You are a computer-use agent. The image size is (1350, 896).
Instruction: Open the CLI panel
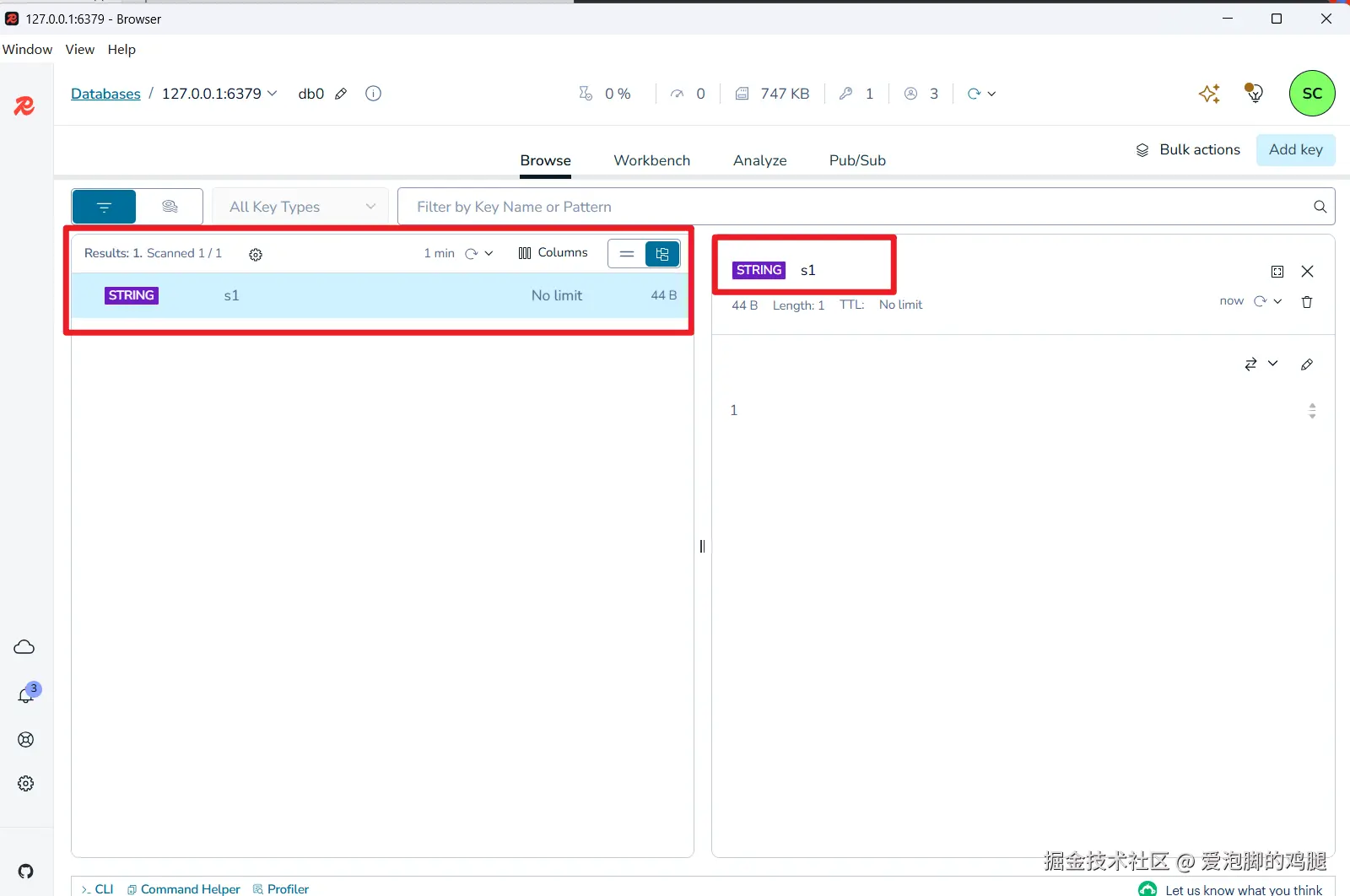tap(97, 889)
